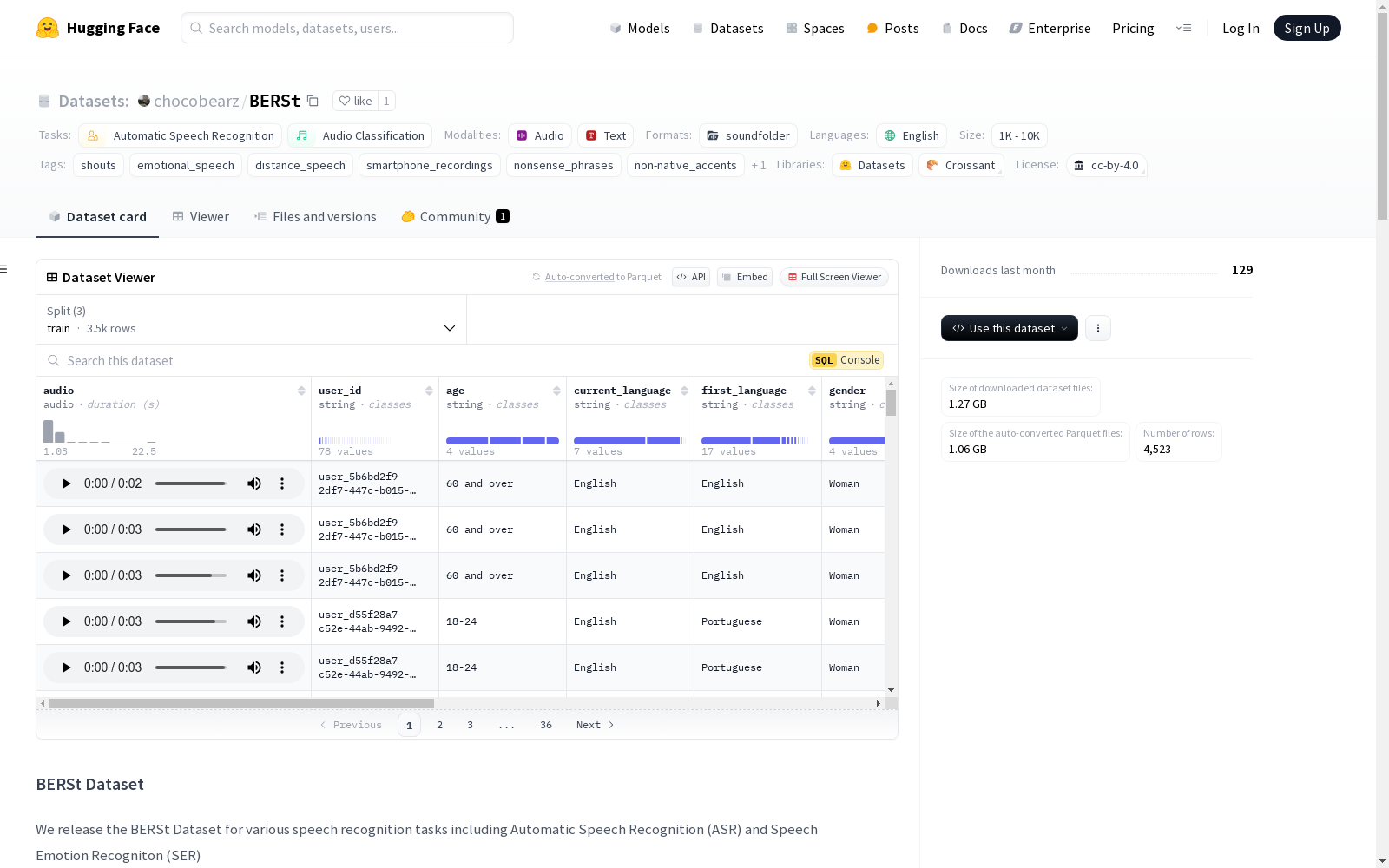The image size is (1389, 868).
Task: Expand the main navigation more menu
Action: coord(1183,28)
